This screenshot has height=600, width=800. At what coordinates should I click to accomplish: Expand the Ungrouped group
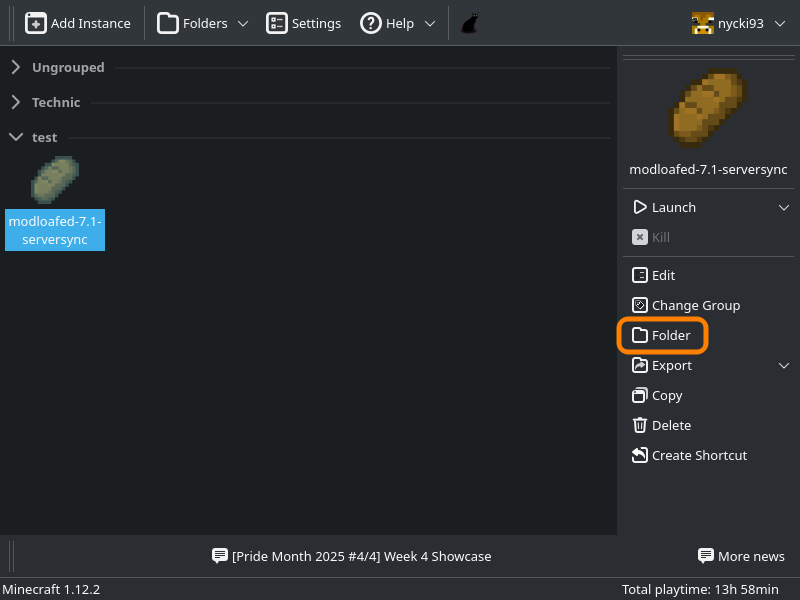pos(16,68)
